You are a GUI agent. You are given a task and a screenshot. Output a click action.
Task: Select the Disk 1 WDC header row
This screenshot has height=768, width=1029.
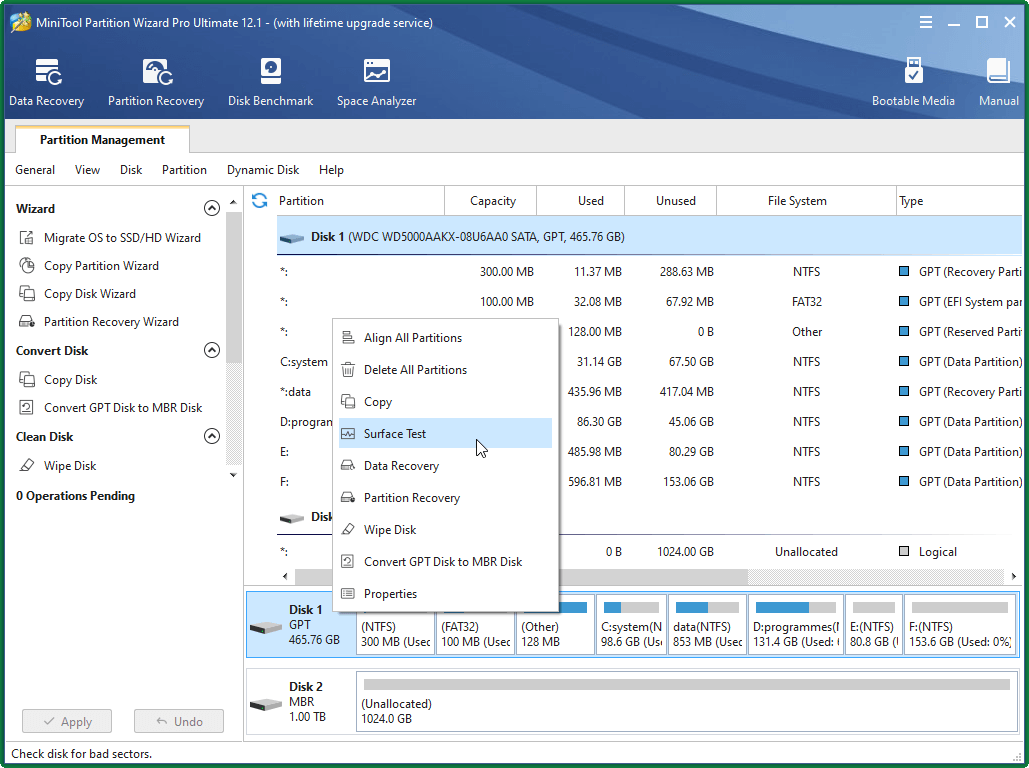(x=650, y=237)
